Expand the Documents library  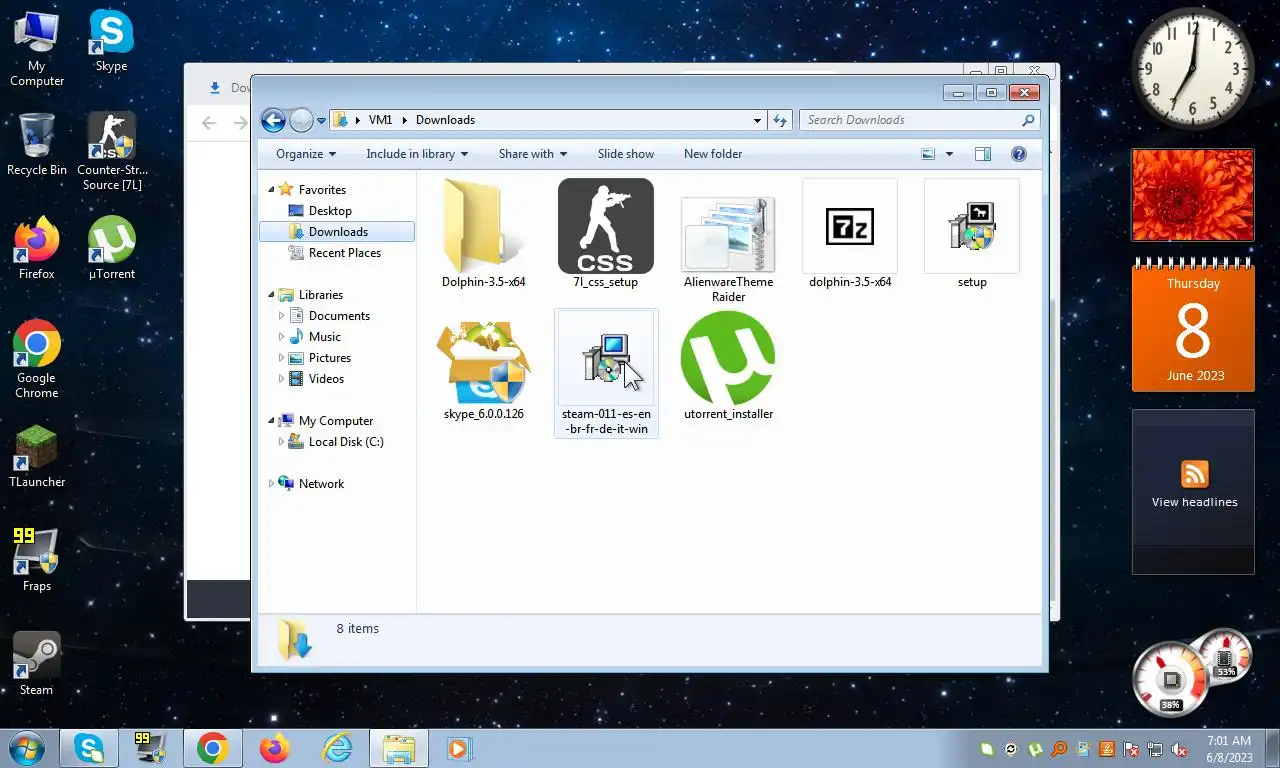281,316
